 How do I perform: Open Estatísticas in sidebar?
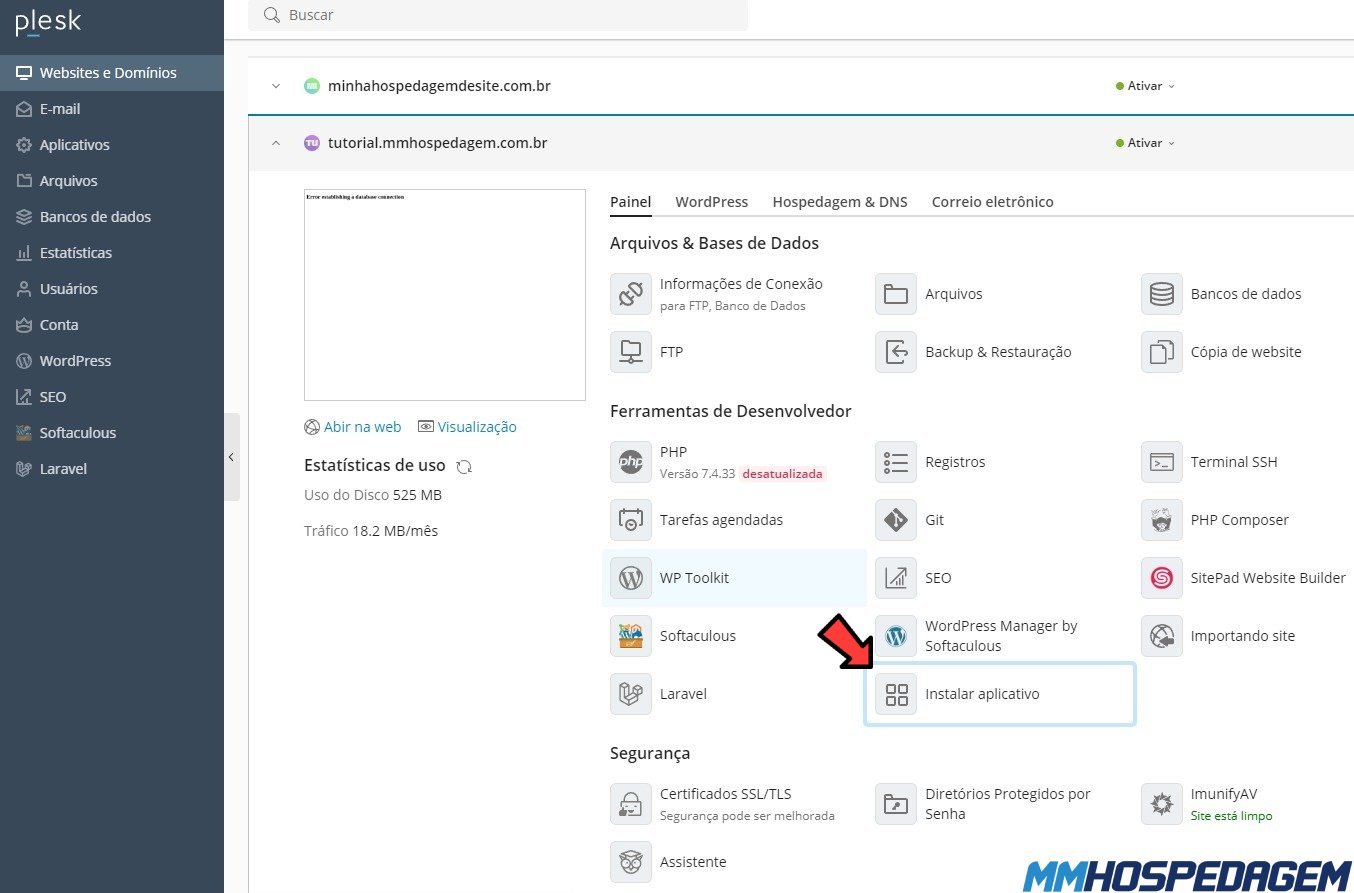point(112,253)
